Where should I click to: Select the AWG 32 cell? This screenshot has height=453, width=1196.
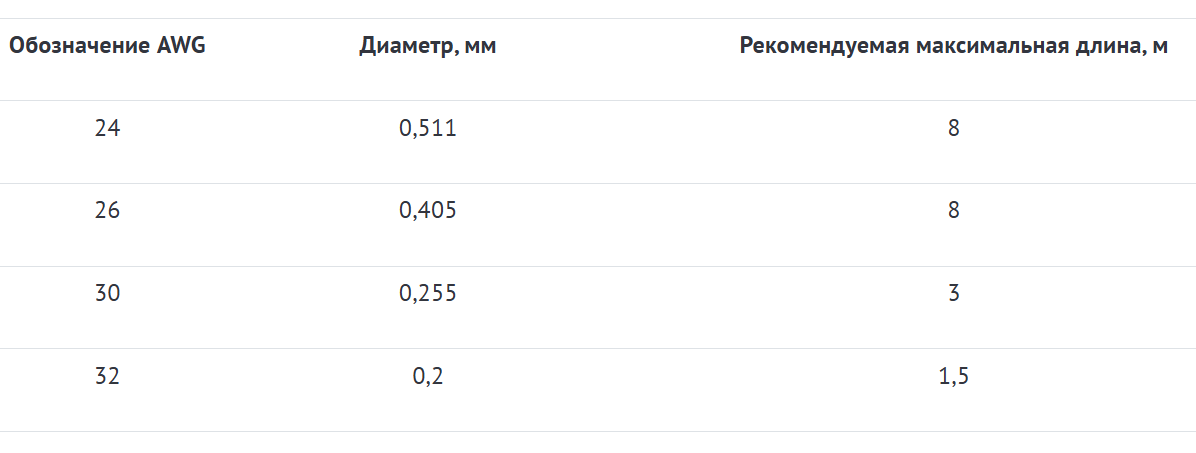click(108, 376)
